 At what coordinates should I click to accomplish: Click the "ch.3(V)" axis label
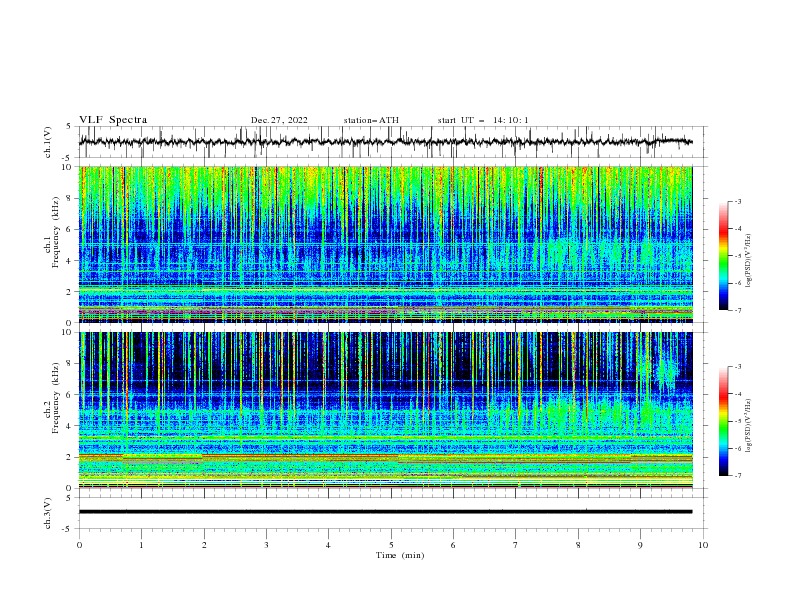(48, 513)
